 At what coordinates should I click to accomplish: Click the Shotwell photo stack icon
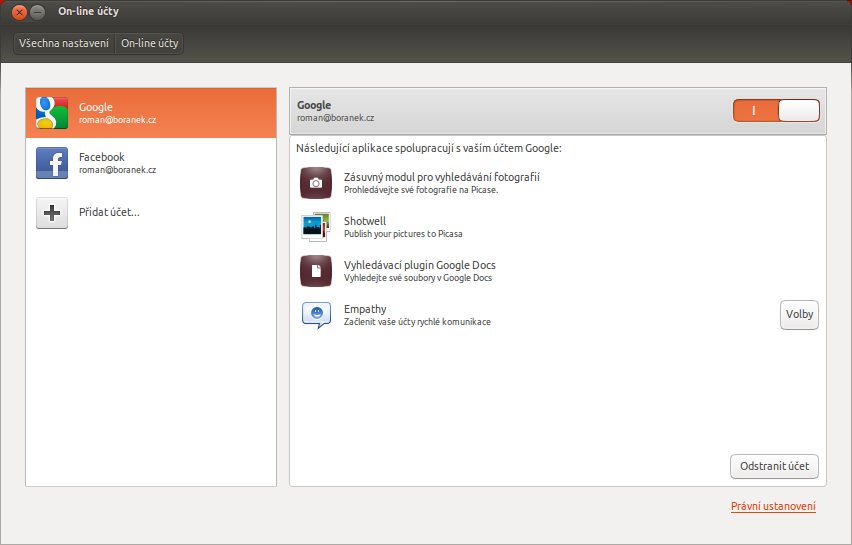pos(316,227)
